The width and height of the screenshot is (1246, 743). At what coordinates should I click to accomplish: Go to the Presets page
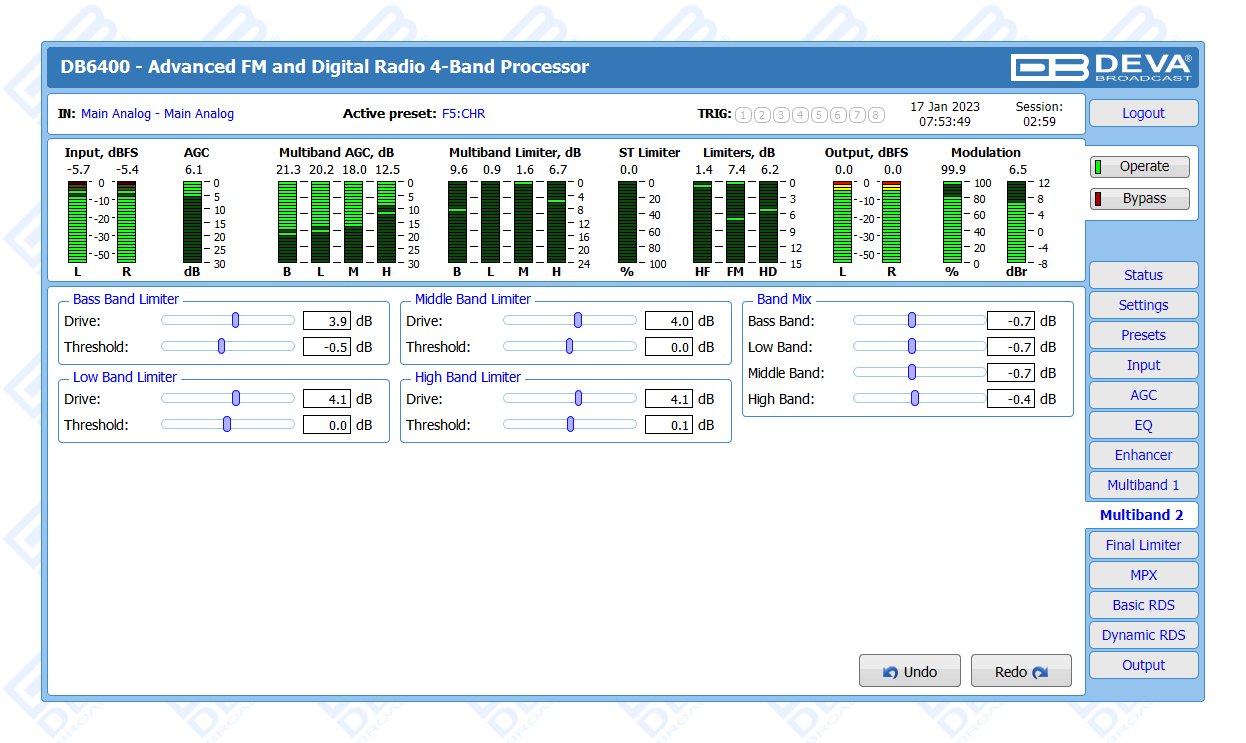(x=1143, y=335)
